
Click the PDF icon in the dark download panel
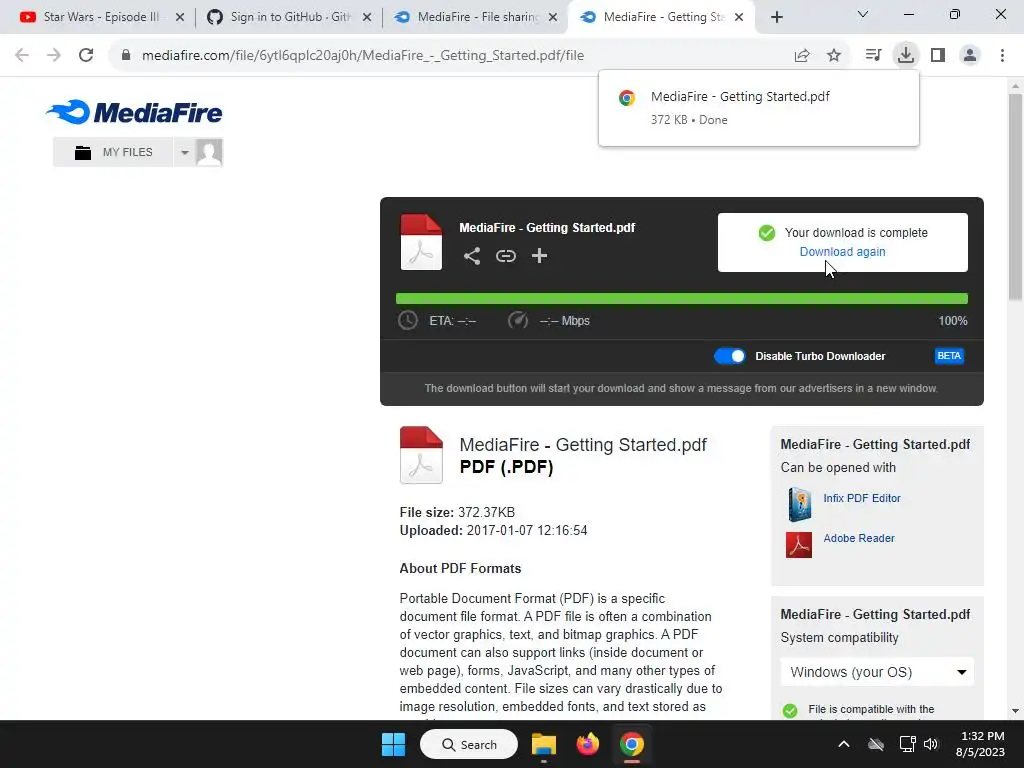[x=421, y=242]
